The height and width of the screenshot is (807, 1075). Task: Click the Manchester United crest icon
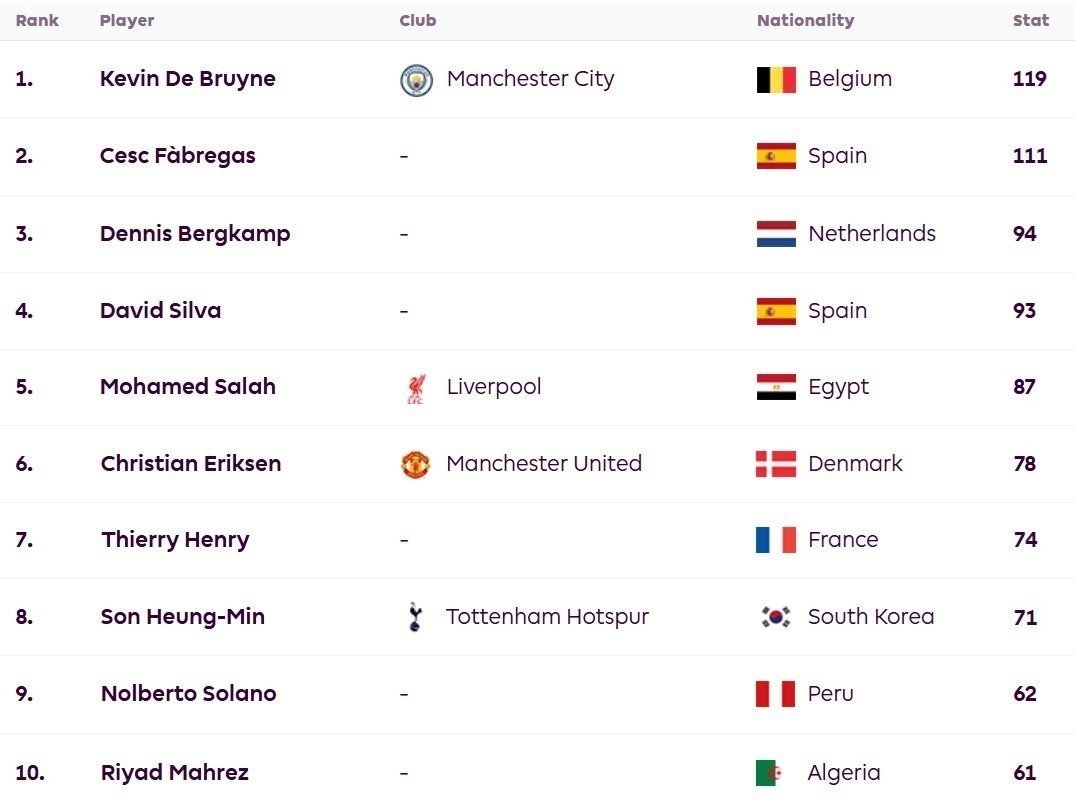(415, 464)
